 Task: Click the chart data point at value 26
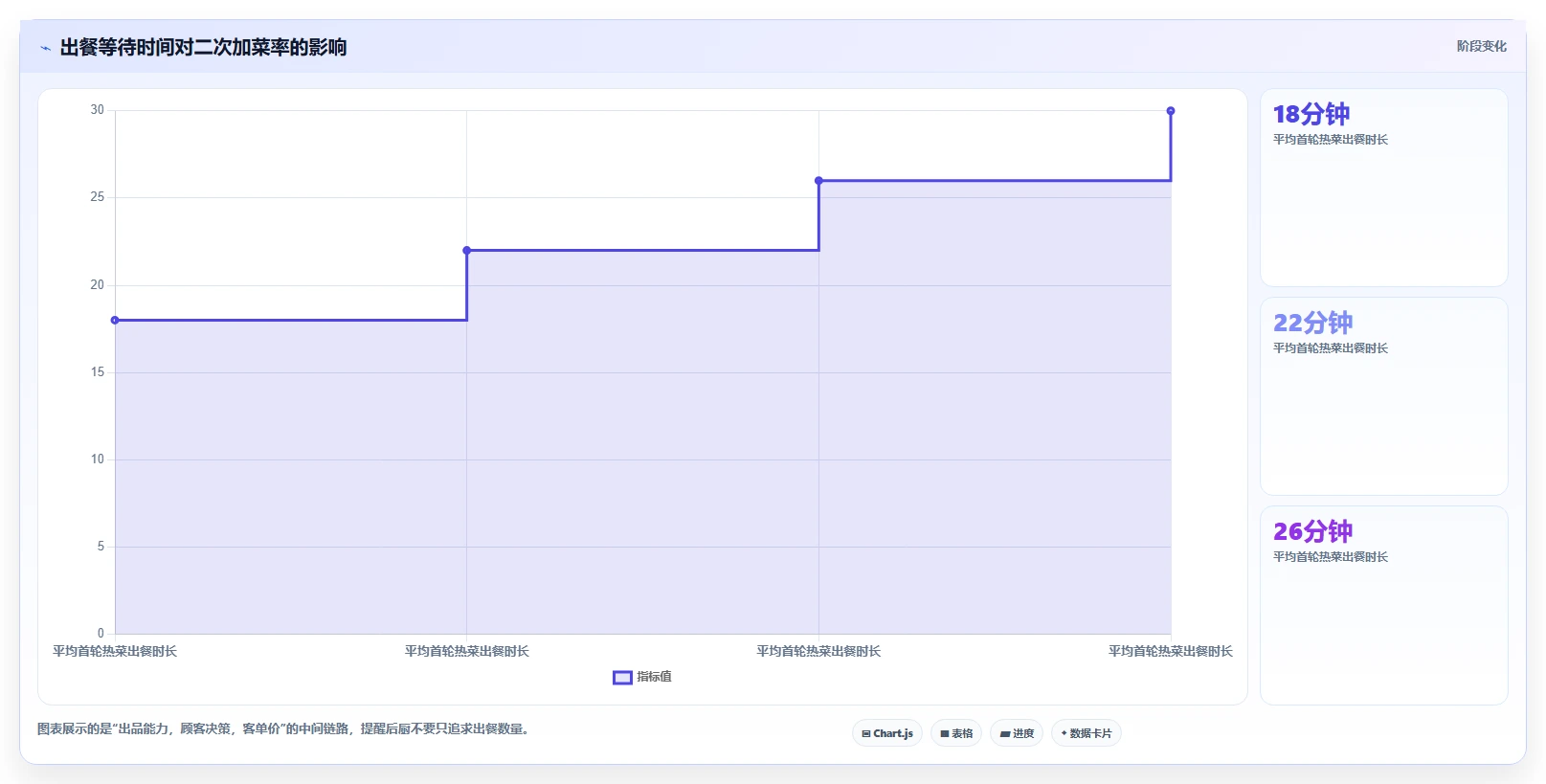click(x=818, y=181)
